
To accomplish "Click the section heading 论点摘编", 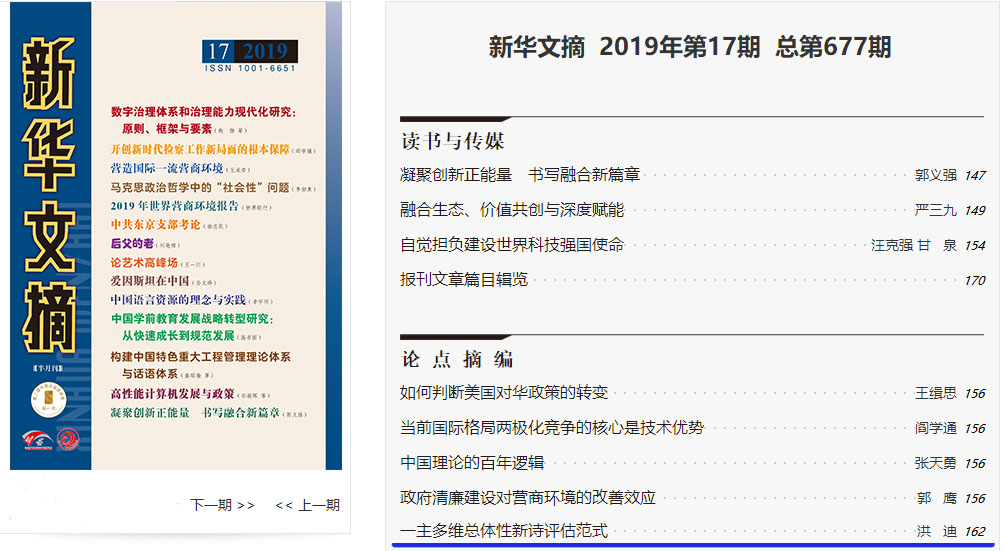I will [x=457, y=360].
